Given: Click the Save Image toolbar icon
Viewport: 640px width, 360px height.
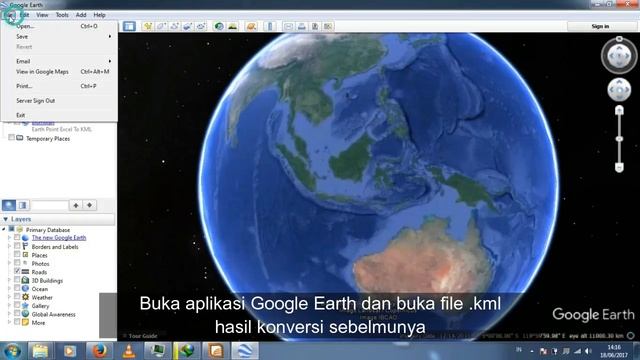Looking at the screenshot, I should point(315,26).
